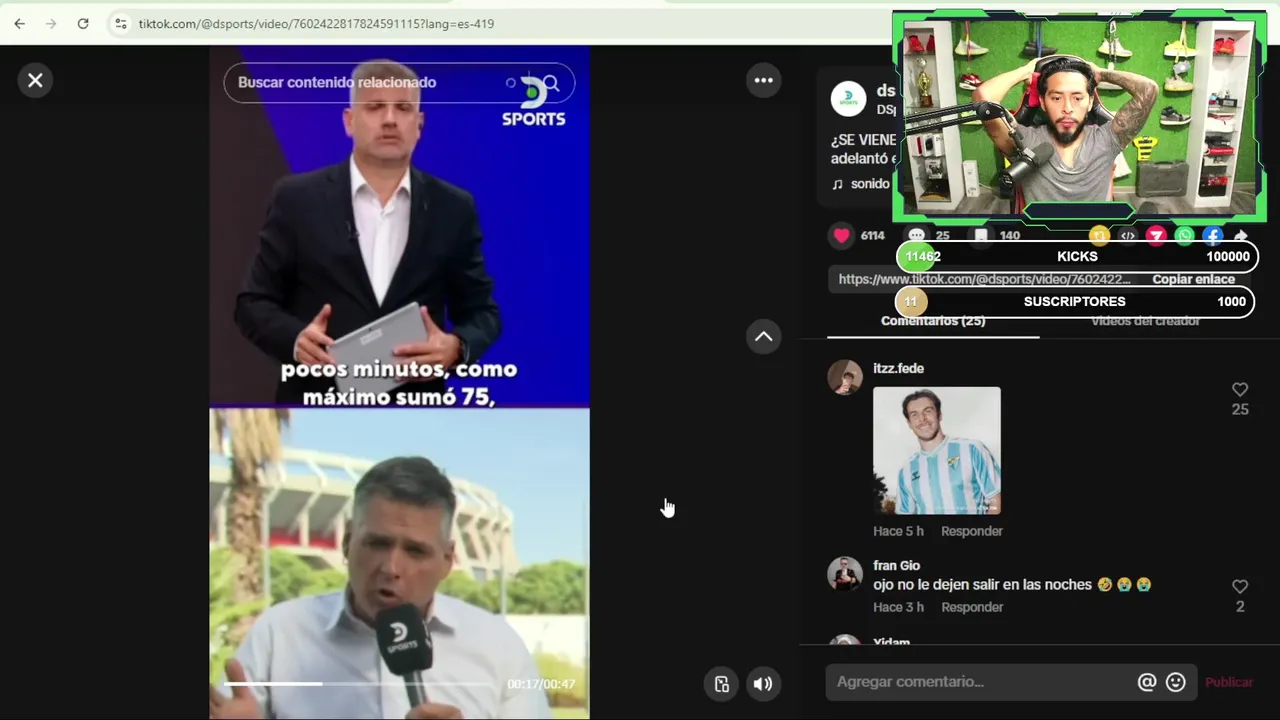
Task: Click site information icon in address bar
Action: 120,23
